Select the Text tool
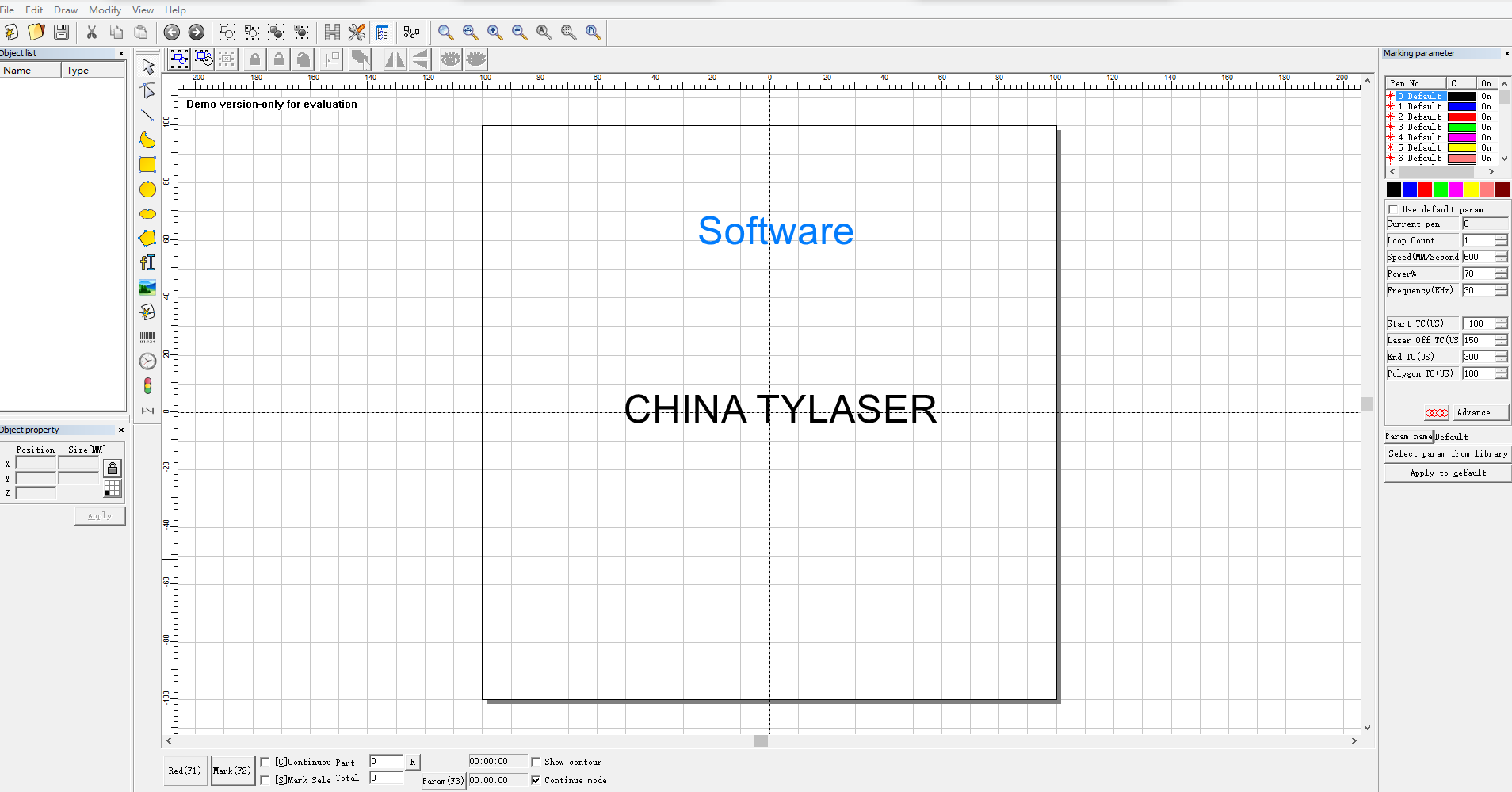Screen dimensions: 1512x792 (x=147, y=262)
